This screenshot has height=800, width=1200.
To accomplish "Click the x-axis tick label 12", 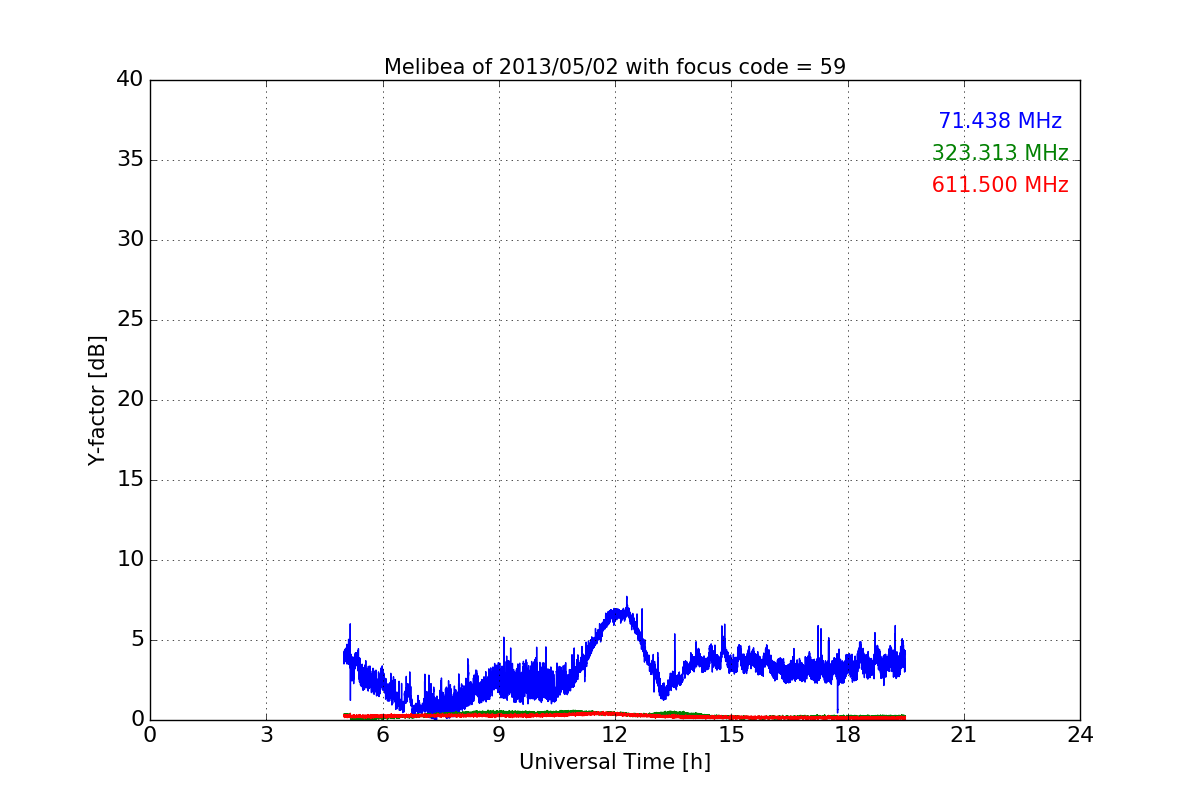I will [615, 735].
